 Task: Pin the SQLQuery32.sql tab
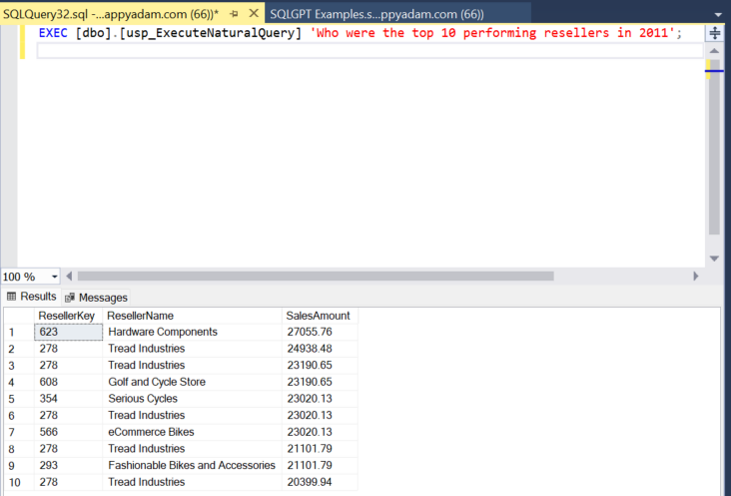(x=234, y=14)
